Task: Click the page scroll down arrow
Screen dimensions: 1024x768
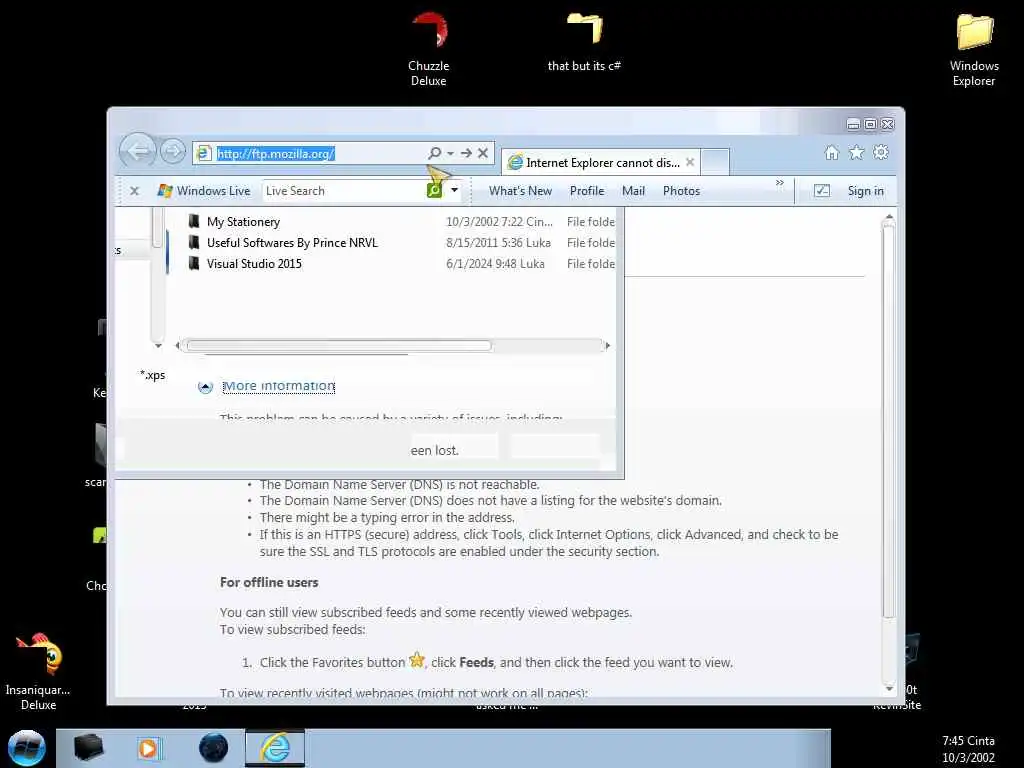Action: click(889, 688)
